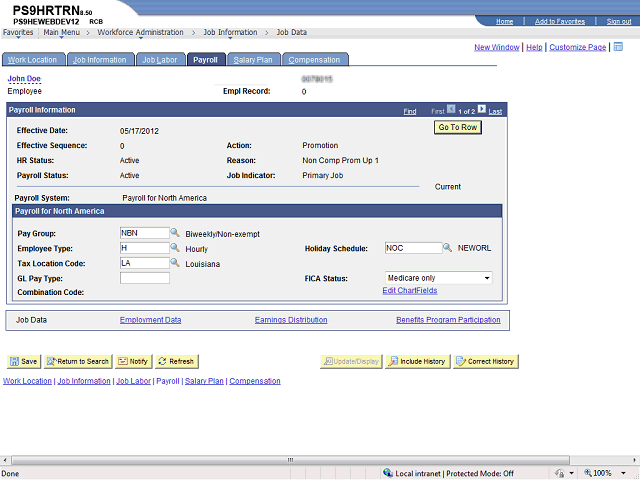Open the Edit ChartFields link
Image resolution: width=640 pixels, height=480 pixels.
pyautogui.click(x=409, y=291)
